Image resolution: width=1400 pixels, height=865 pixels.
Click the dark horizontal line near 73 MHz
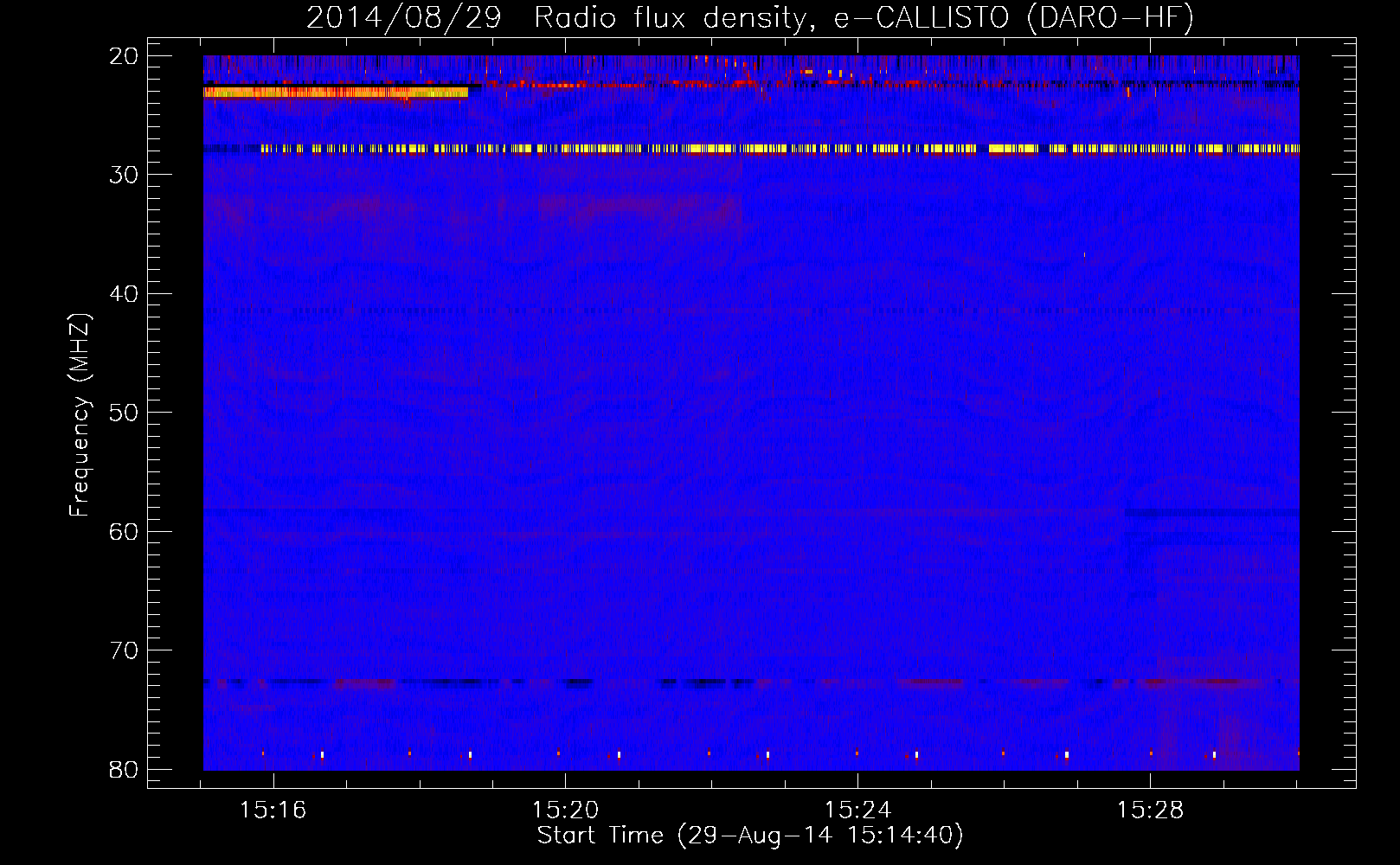751,682
